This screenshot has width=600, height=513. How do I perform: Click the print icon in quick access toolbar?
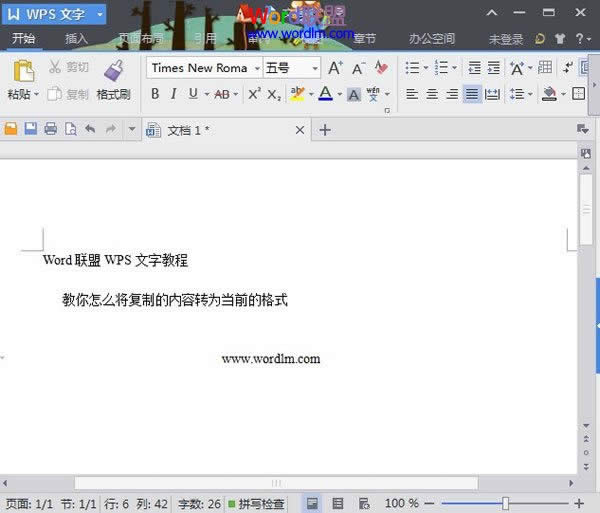[x=50, y=130]
